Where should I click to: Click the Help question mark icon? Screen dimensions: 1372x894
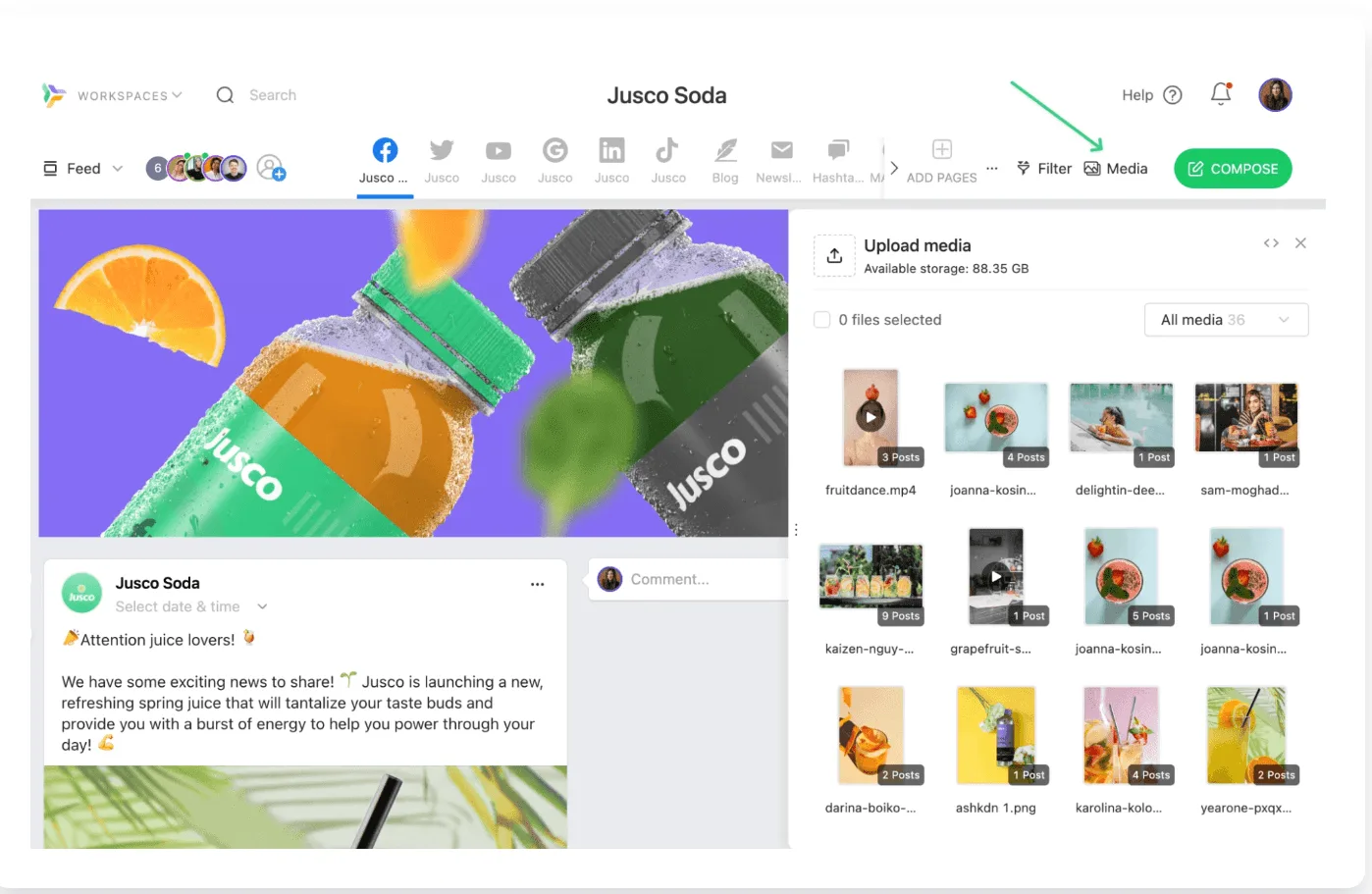1173,95
